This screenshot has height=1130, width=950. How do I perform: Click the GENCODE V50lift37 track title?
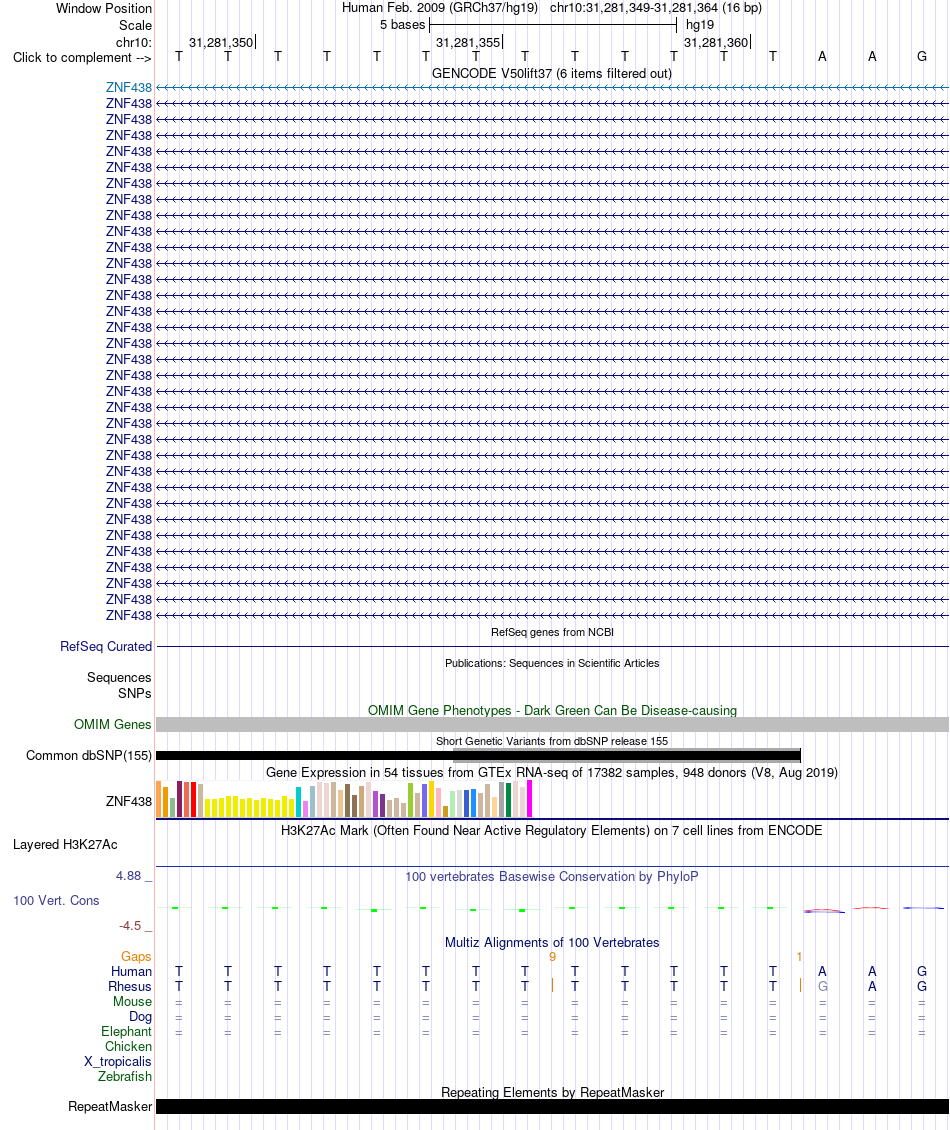(551, 74)
